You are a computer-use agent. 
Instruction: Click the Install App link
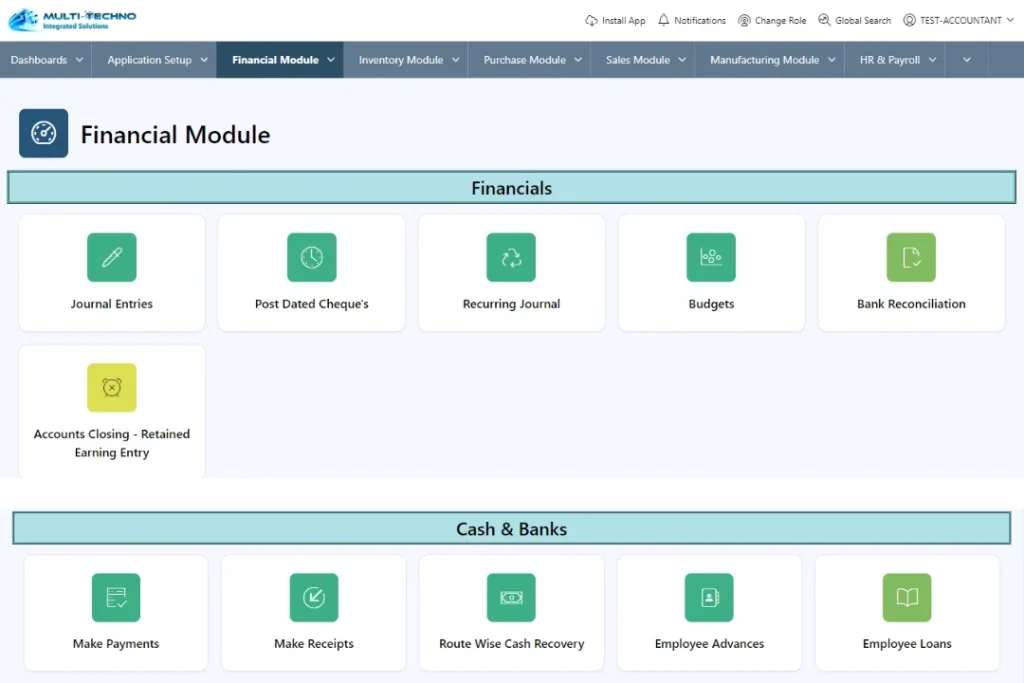tap(615, 20)
